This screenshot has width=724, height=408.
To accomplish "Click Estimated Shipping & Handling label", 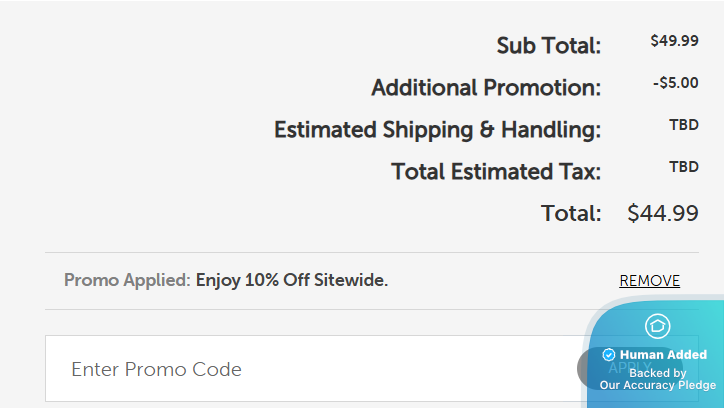I will pos(437,130).
